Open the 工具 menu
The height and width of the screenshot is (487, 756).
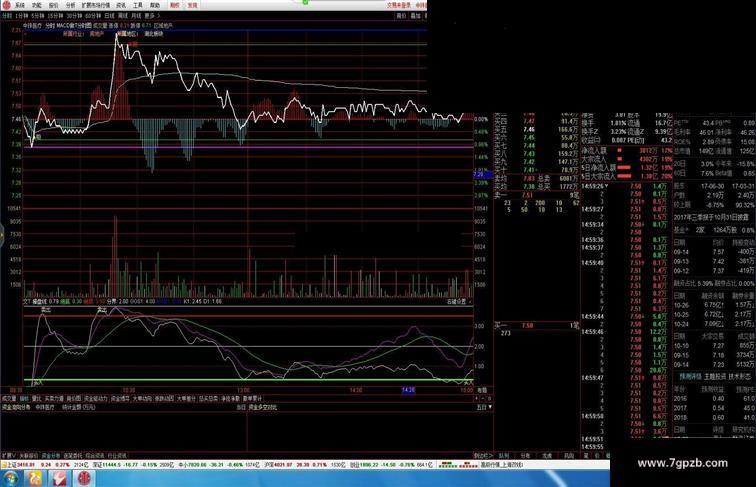(138, 5)
